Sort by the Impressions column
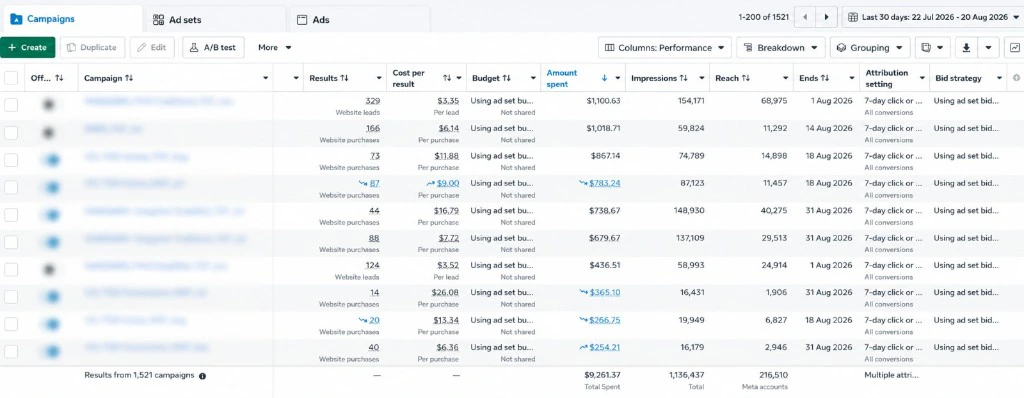The image size is (1024, 398). pyautogui.click(x=684, y=78)
